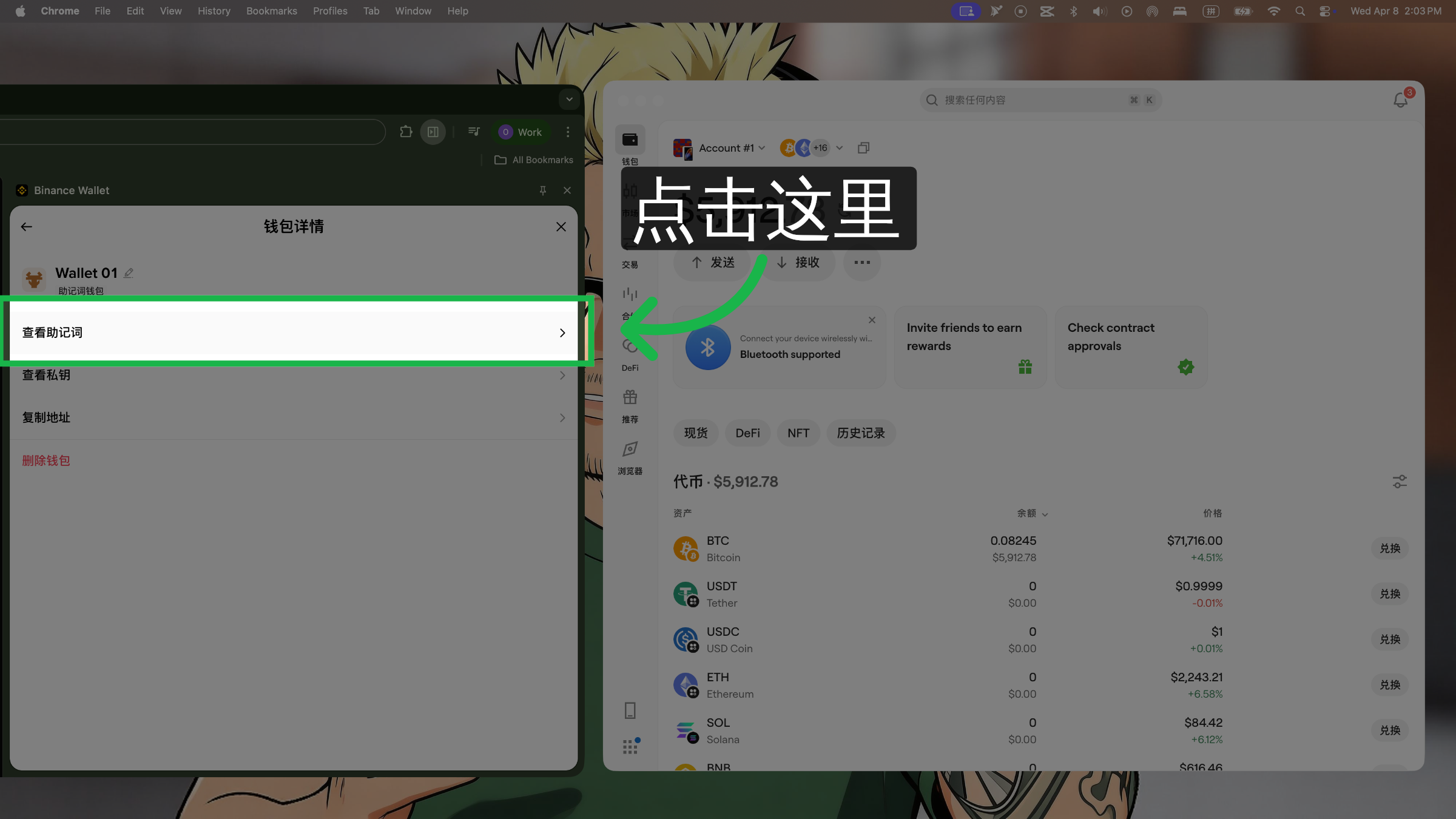Image resolution: width=1456 pixels, height=819 pixels.
Task: Sort by 余额 column dropdown
Action: (x=1033, y=513)
